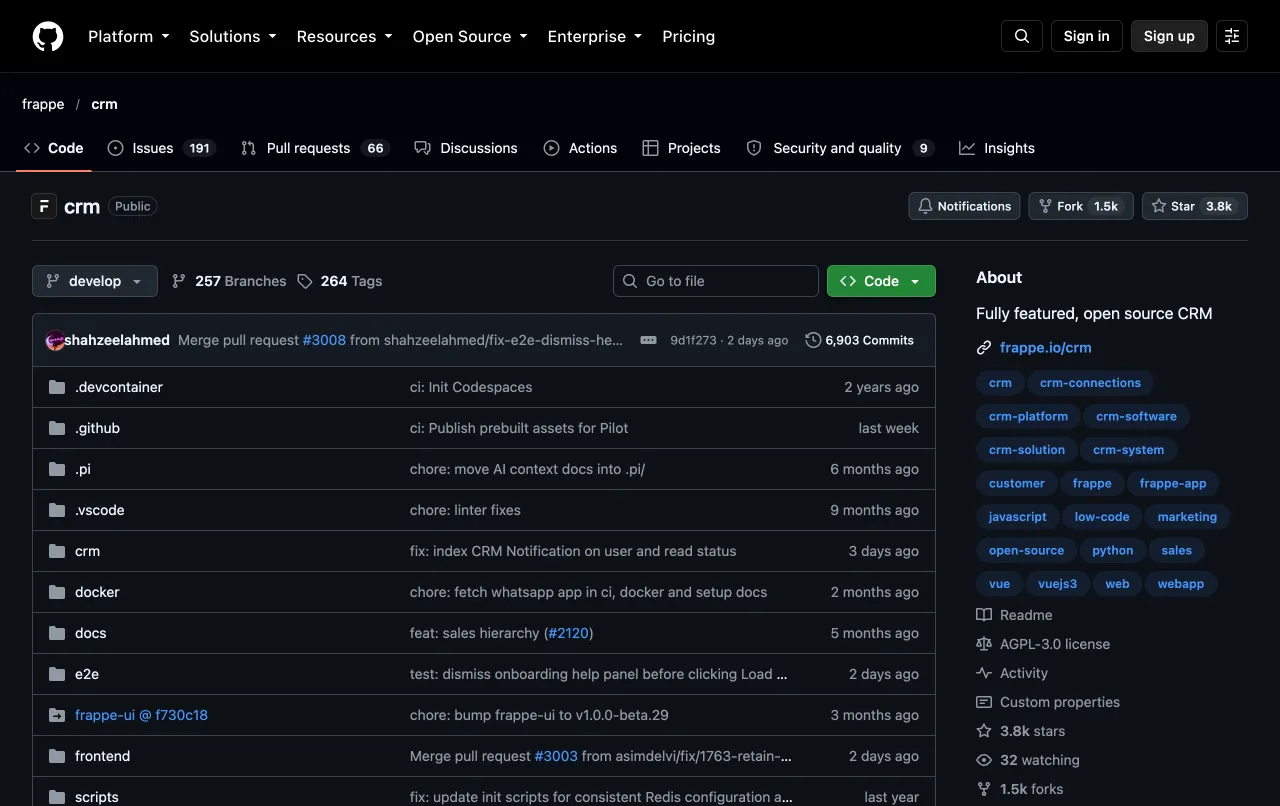
Task: Open the develop branch dropdown
Action: tap(95, 281)
